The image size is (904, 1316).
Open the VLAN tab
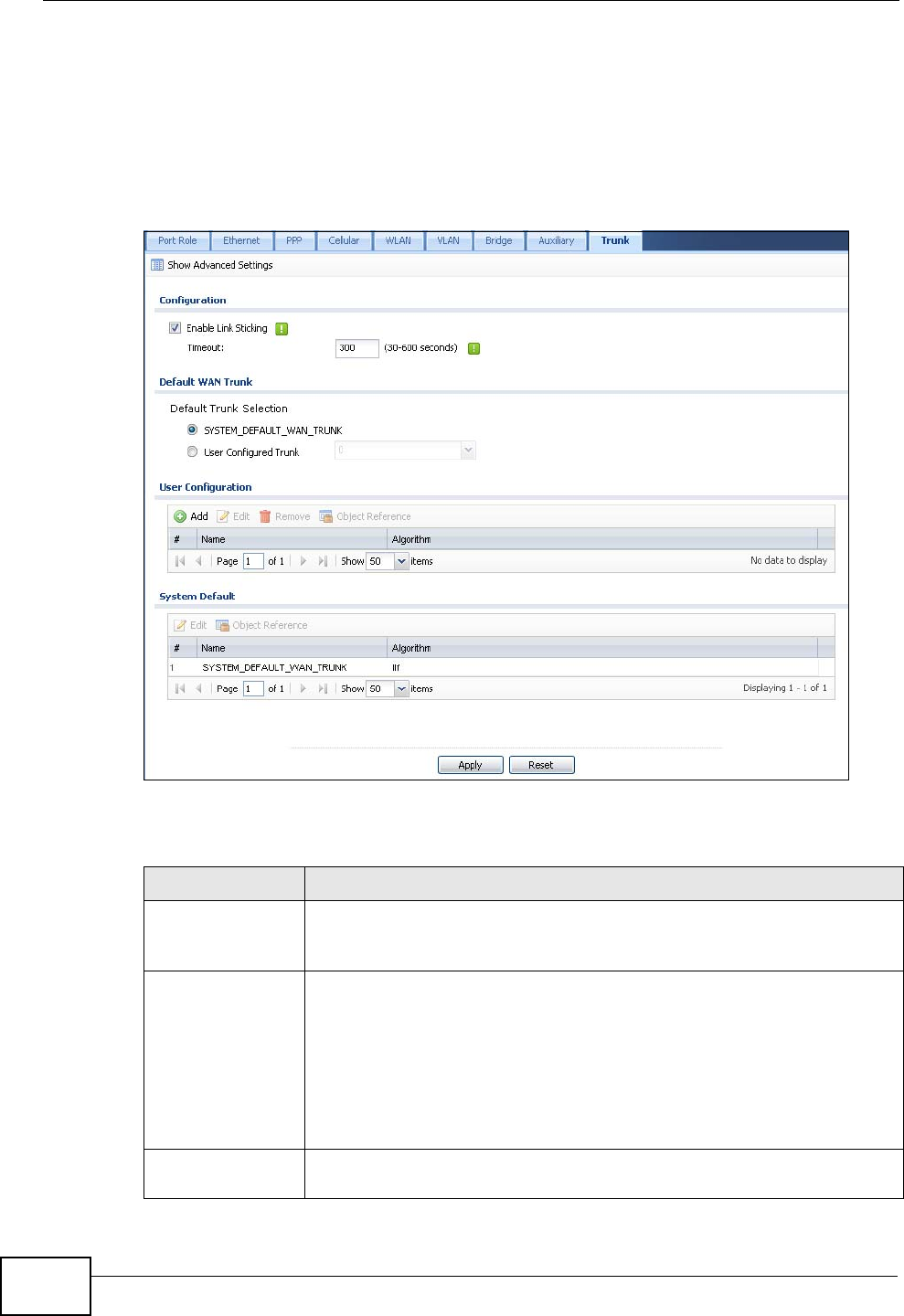(x=448, y=241)
